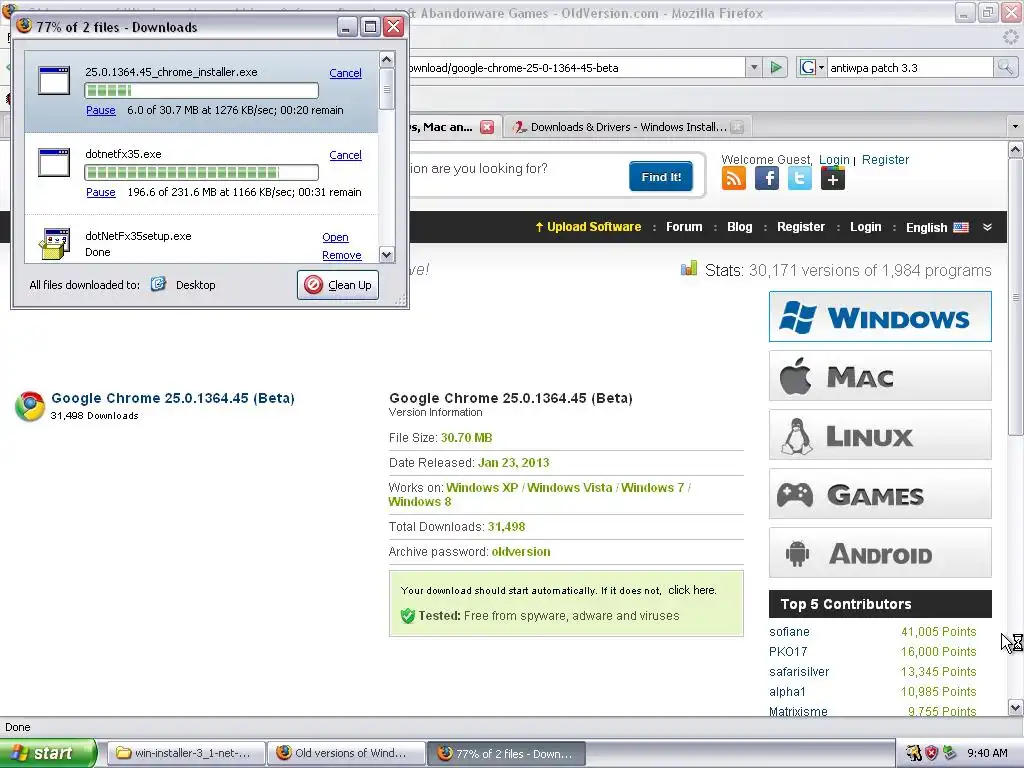
Task: Click the Login link next to Welcome Guest
Action: (x=834, y=159)
